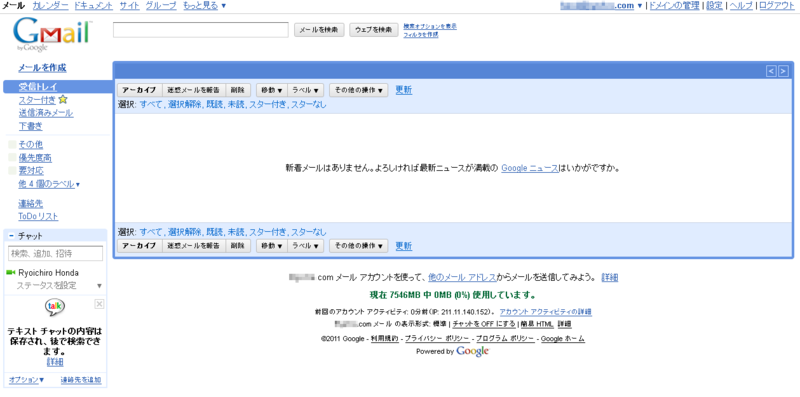Screen dimensions: 800x397
Task: Open プライバシー ポリシー link
Action: click(437, 339)
